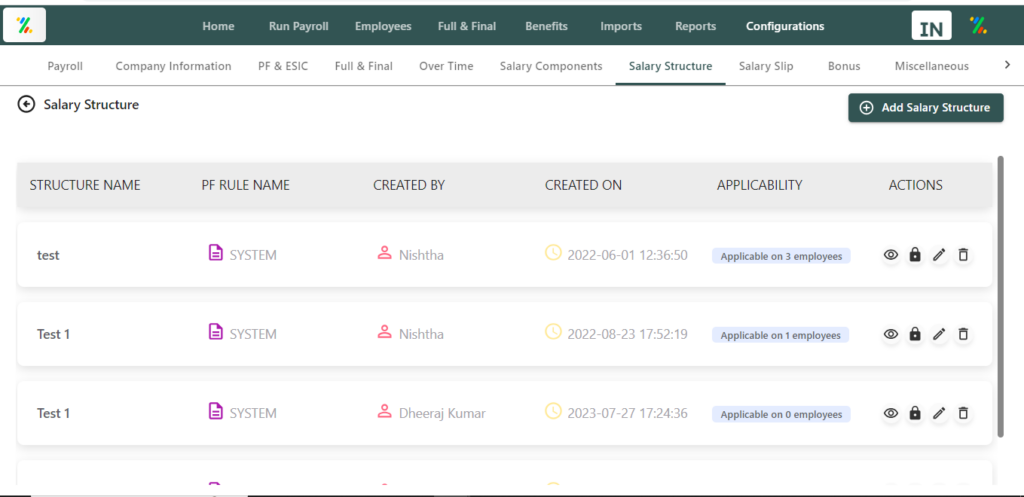View the 'test' salary structure (eye icon)
Image resolution: width=1024 pixels, height=497 pixels.
[891, 255]
